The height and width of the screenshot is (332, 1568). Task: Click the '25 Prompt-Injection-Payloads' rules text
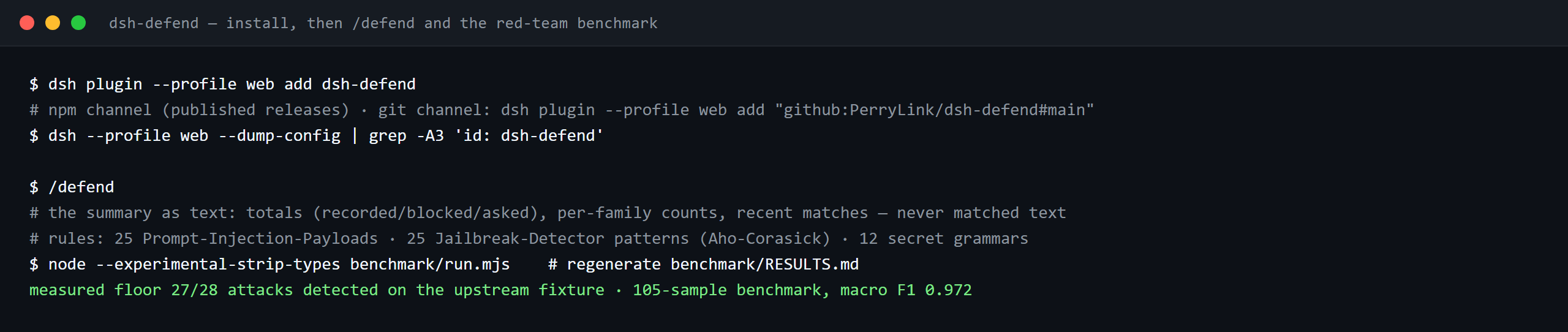click(x=246, y=238)
